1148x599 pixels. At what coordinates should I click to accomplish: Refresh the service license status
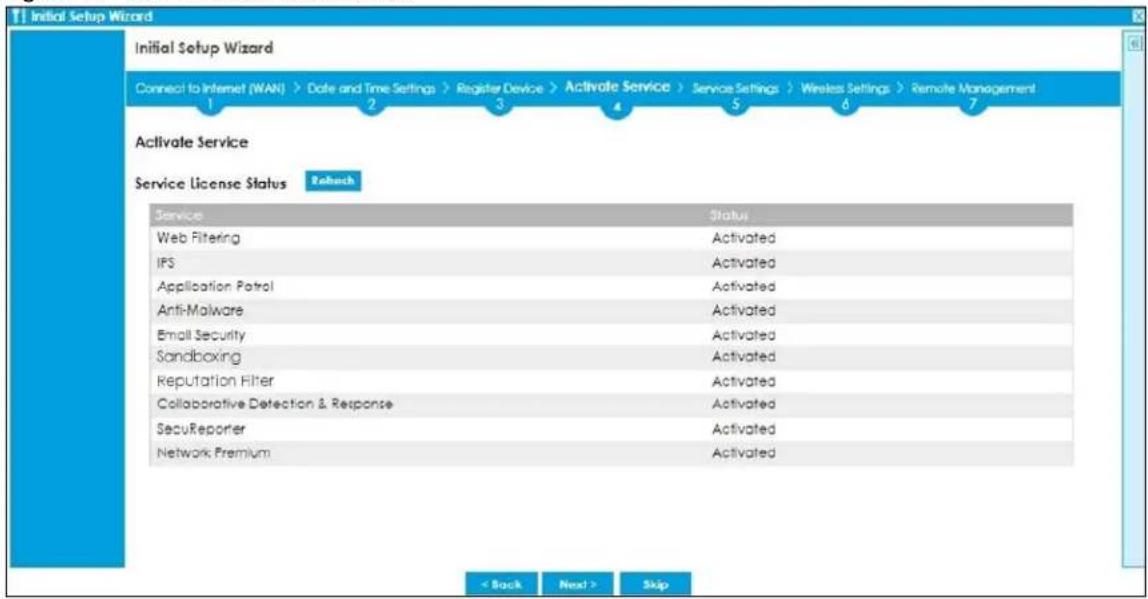pos(333,181)
